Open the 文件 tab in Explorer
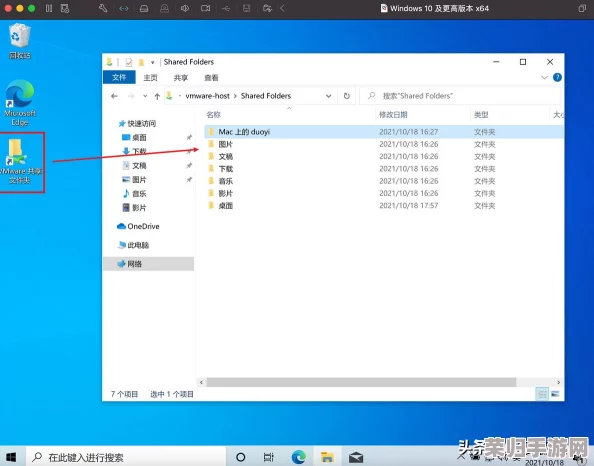 click(x=119, y=77)
